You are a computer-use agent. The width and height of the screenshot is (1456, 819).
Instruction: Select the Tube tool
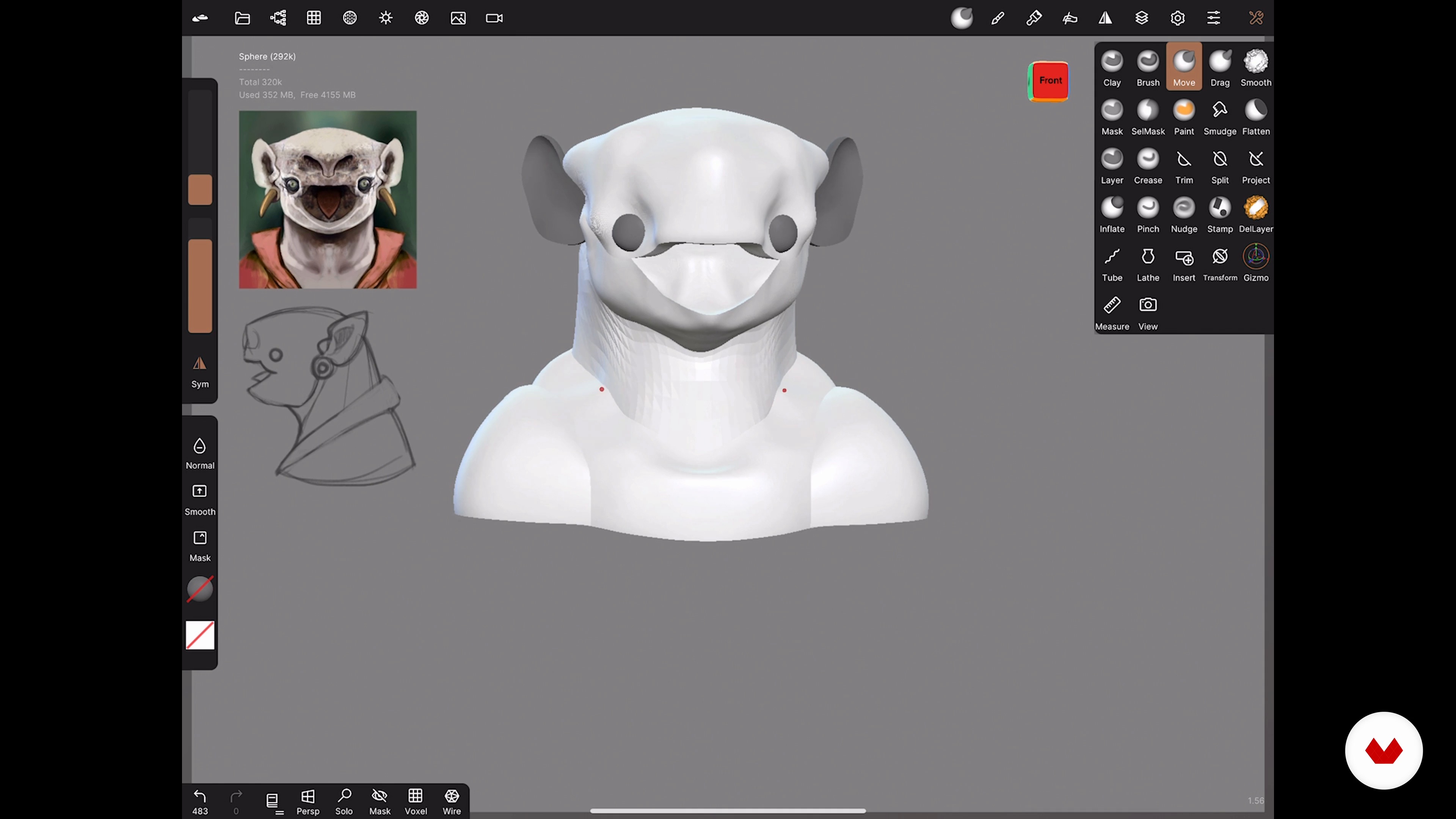pyautogui.click(x=1112, y=264)
